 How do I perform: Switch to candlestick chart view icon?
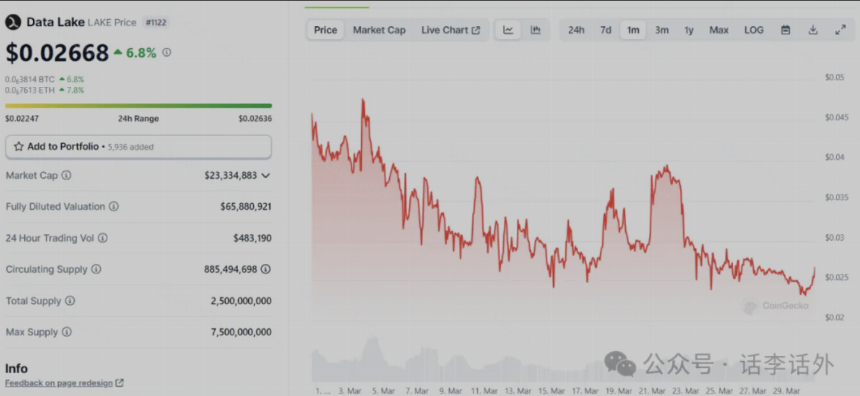[x=535, y=30]
